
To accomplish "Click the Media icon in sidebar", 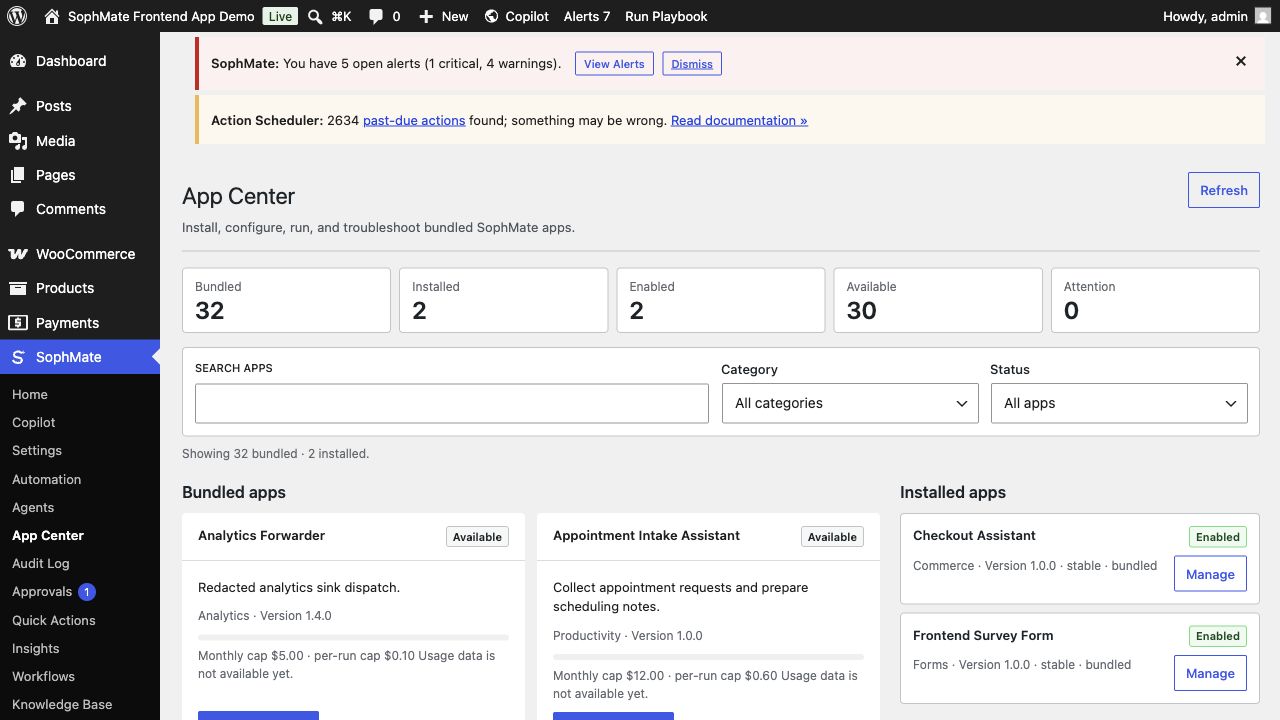I will 18,141.
